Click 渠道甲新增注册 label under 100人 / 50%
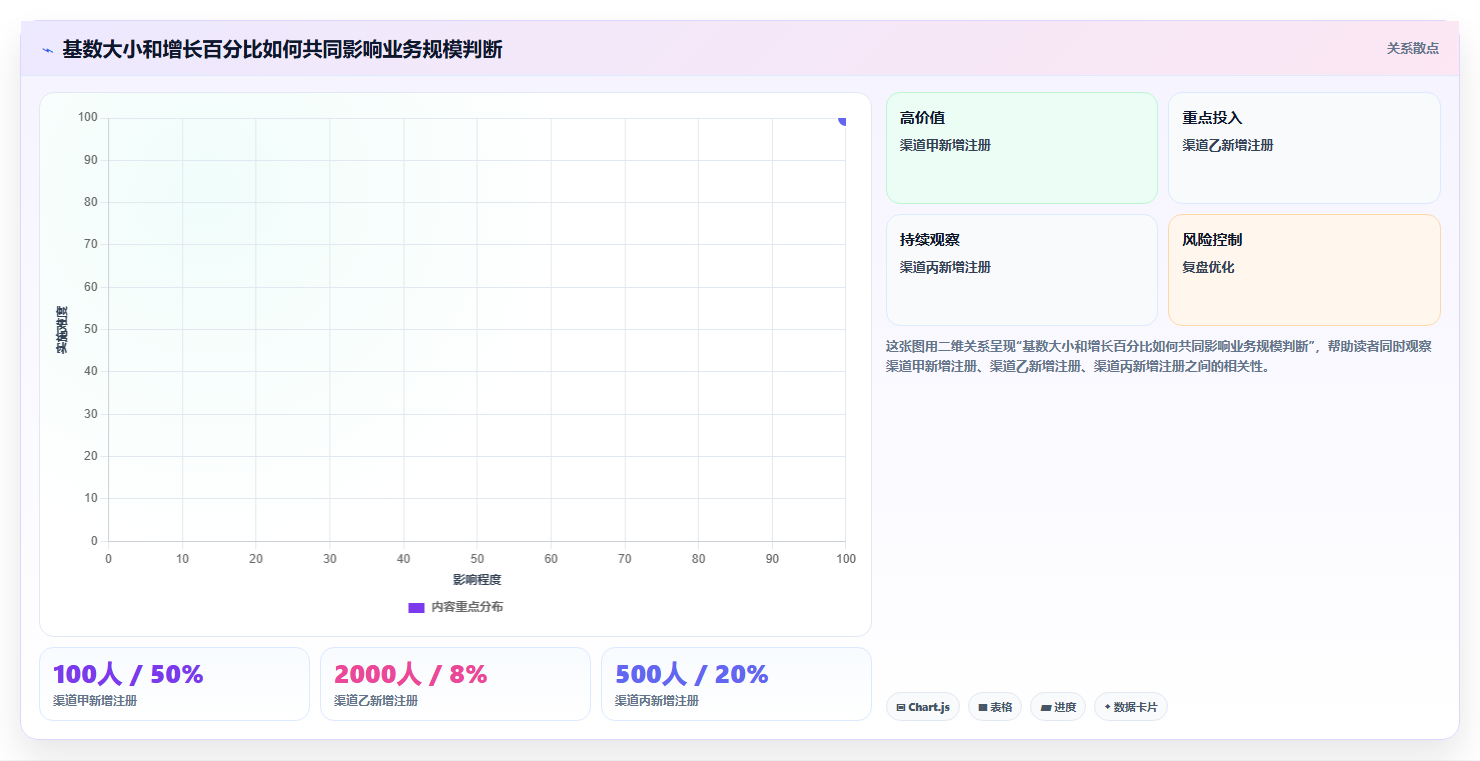Viewport: 1480px width, 761px height. (x=95, y=701)
